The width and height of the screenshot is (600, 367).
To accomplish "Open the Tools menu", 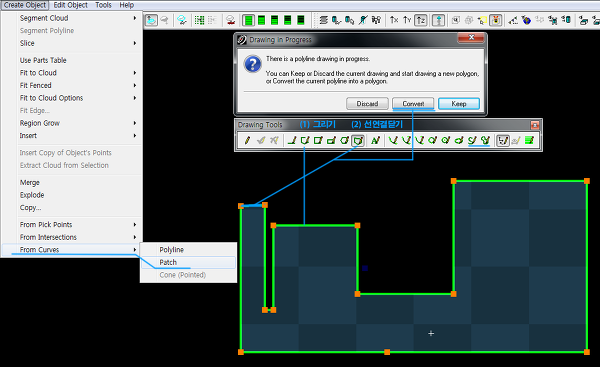I will pyautogui.click(x=103, y=5).
